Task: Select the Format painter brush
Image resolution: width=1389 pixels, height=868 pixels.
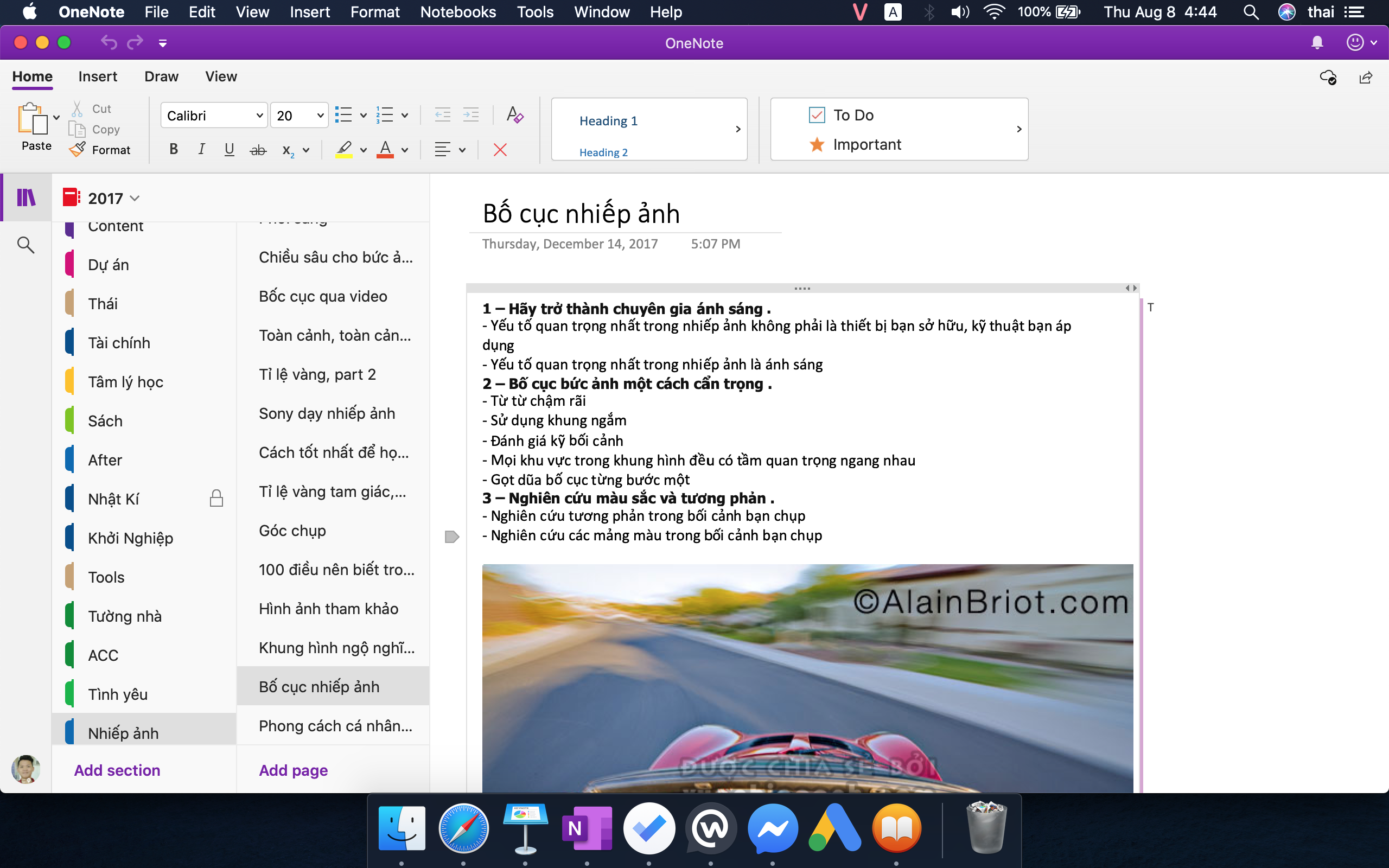Action: (x=78, y=150)
